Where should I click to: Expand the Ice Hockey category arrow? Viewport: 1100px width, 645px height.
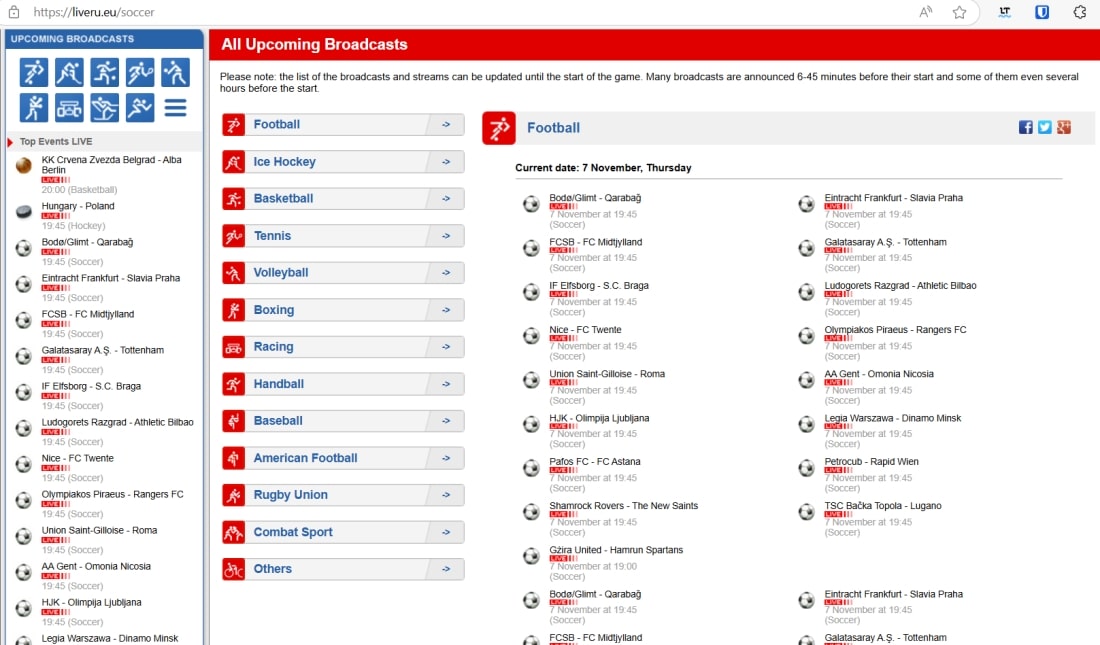tap(446, 162)
